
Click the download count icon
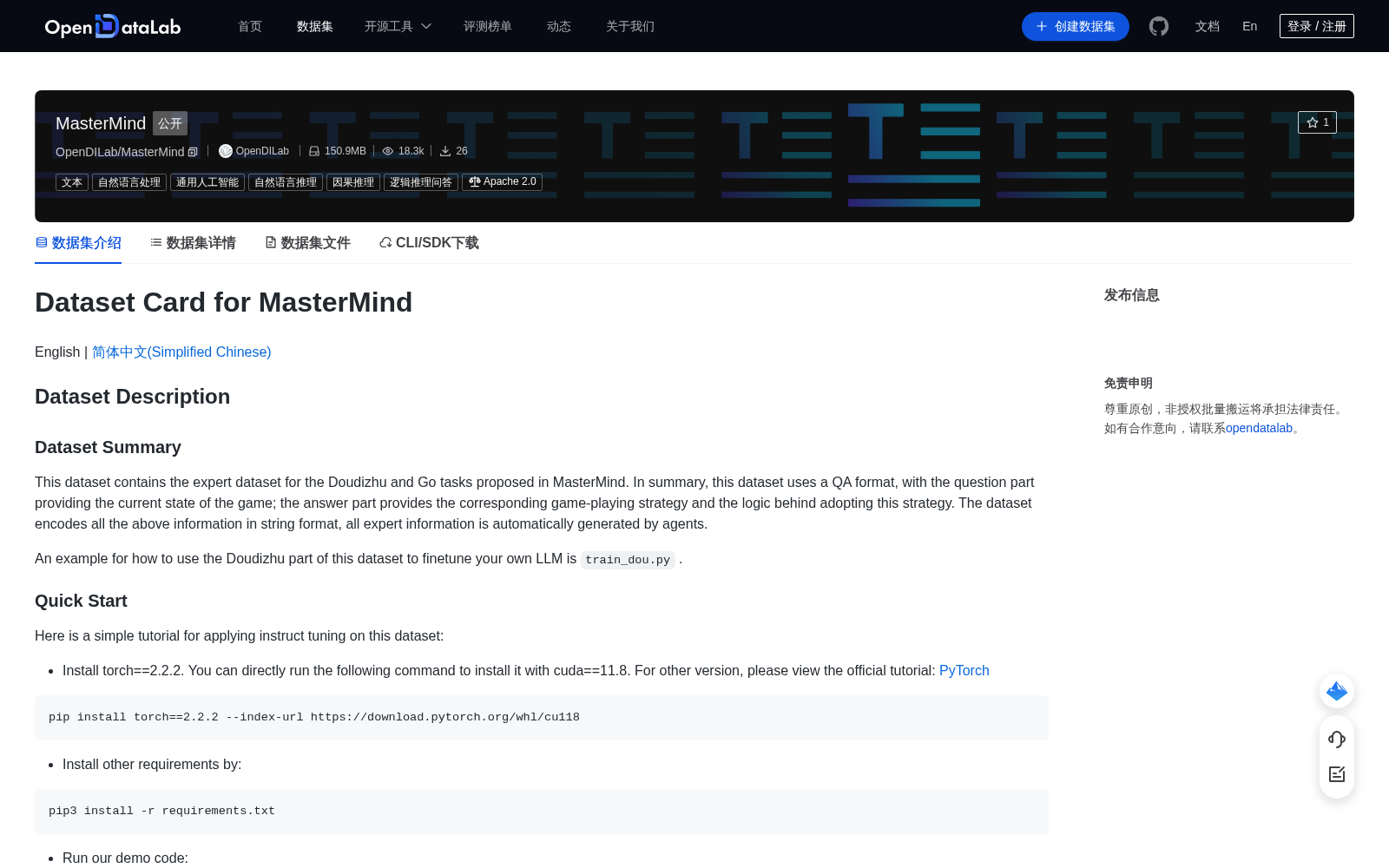445,151
